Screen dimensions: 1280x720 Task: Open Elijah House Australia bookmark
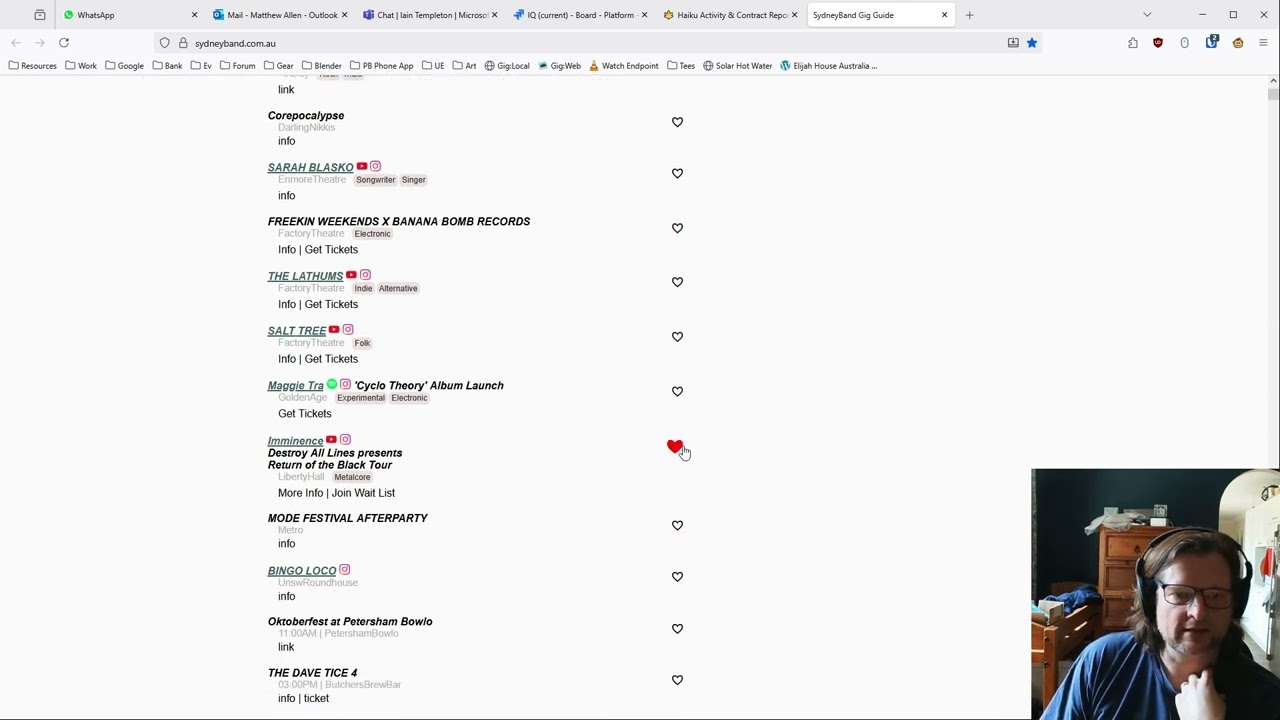point(829,66)
